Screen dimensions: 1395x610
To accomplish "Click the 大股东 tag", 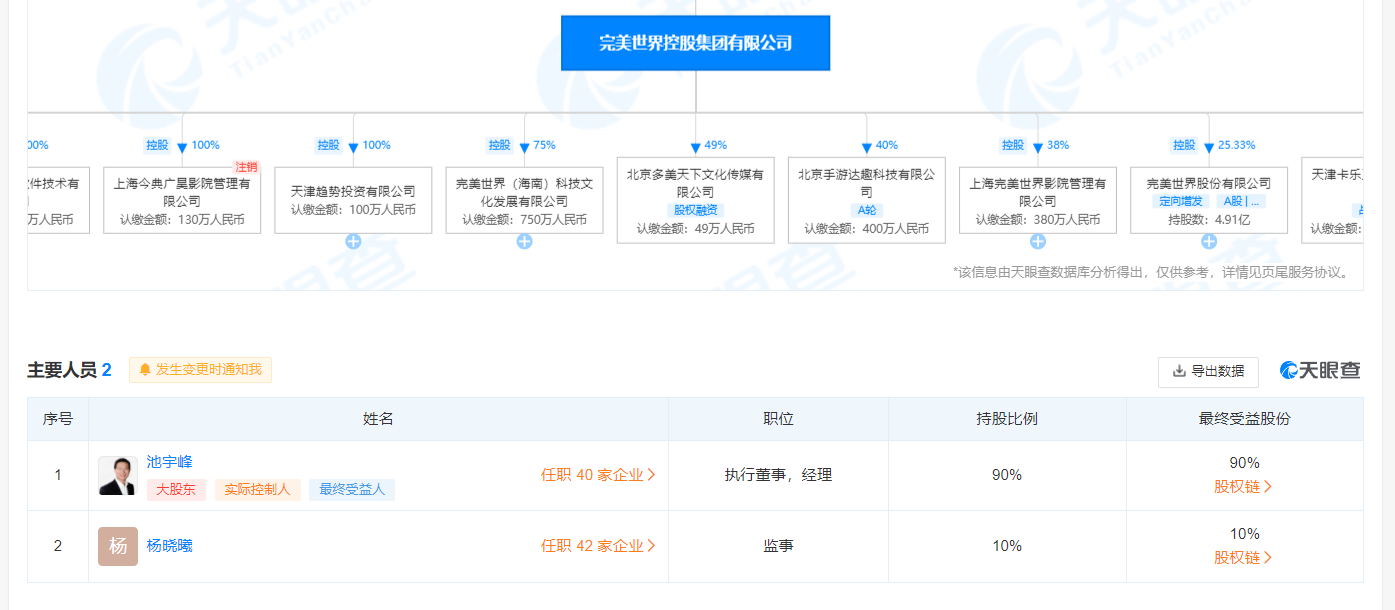I will 176,489.
